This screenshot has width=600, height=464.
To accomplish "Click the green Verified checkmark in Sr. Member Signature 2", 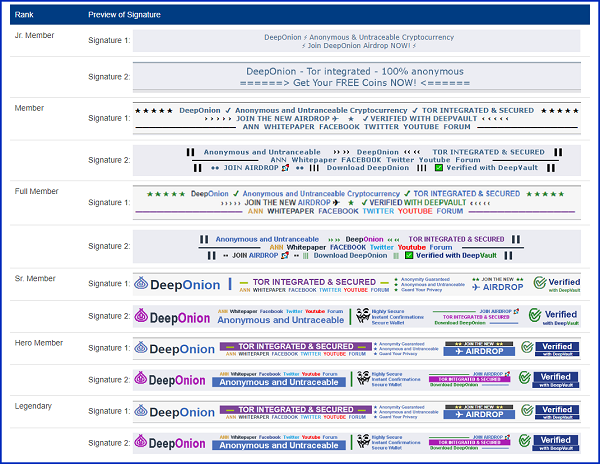I will pyautogui.click(x=535, y=315).
